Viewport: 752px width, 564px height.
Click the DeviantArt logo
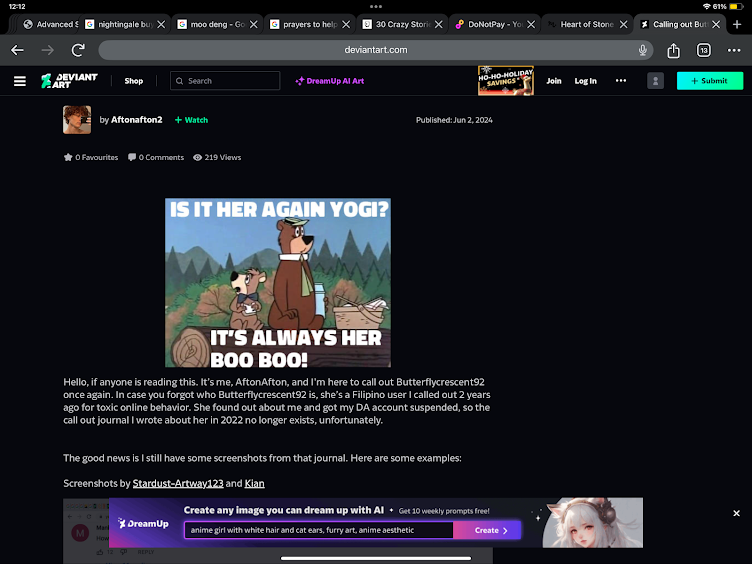70,81
